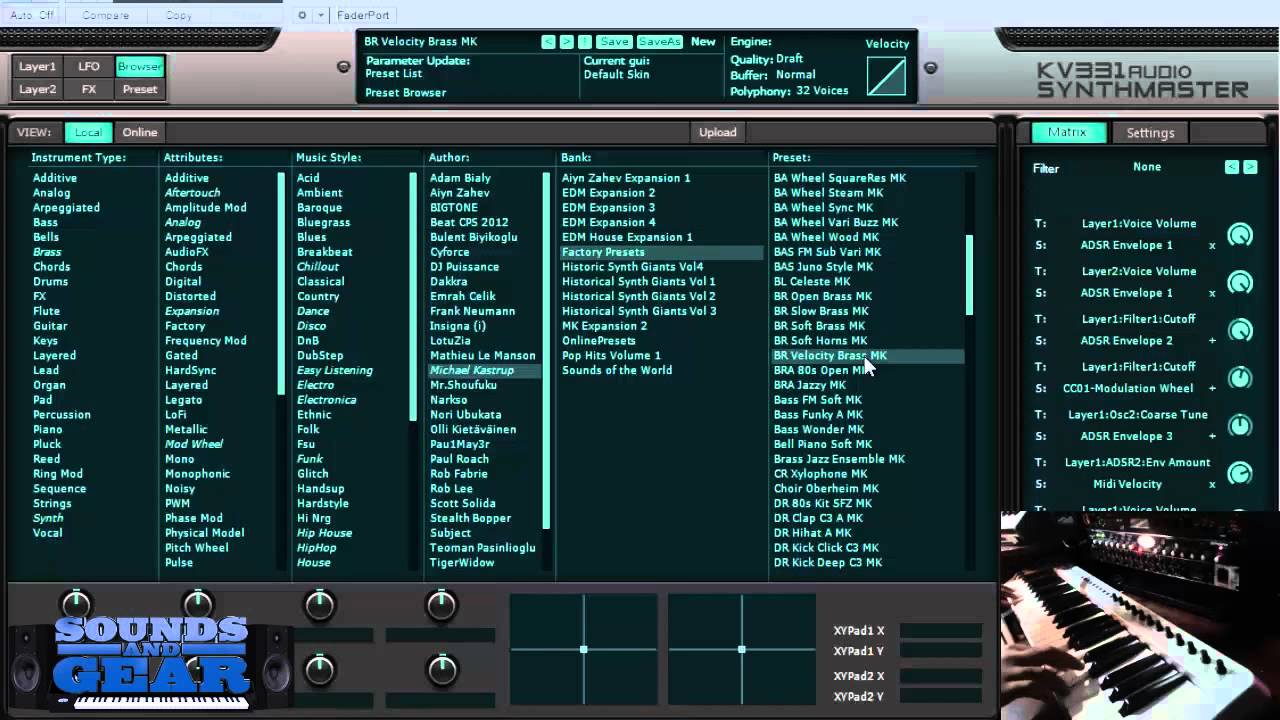Screen dimensions: 1280x720
Task: Open the Browser page button
Action: (139, 67)
